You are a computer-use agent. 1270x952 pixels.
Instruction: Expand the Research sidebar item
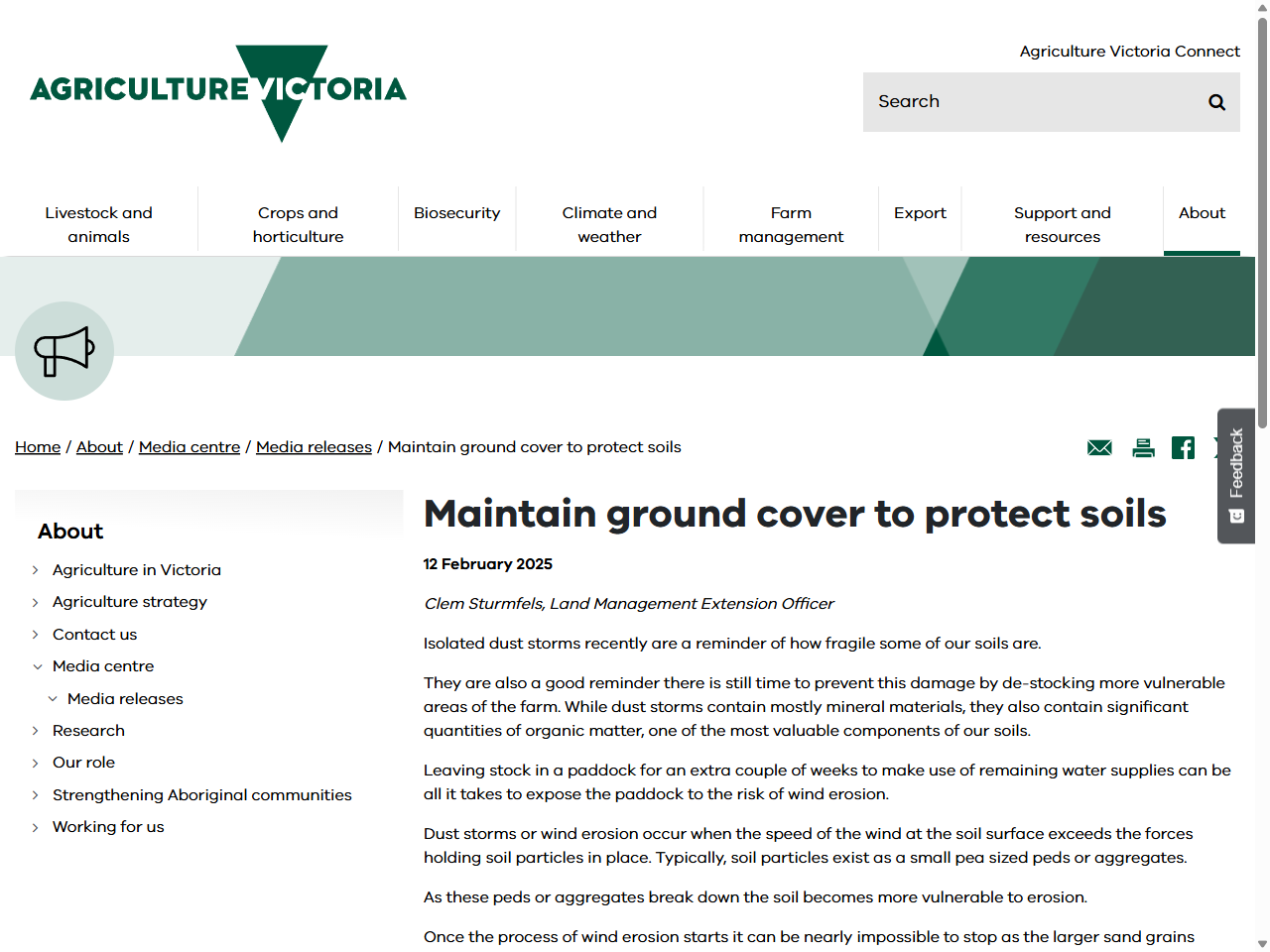click(38, 730)
